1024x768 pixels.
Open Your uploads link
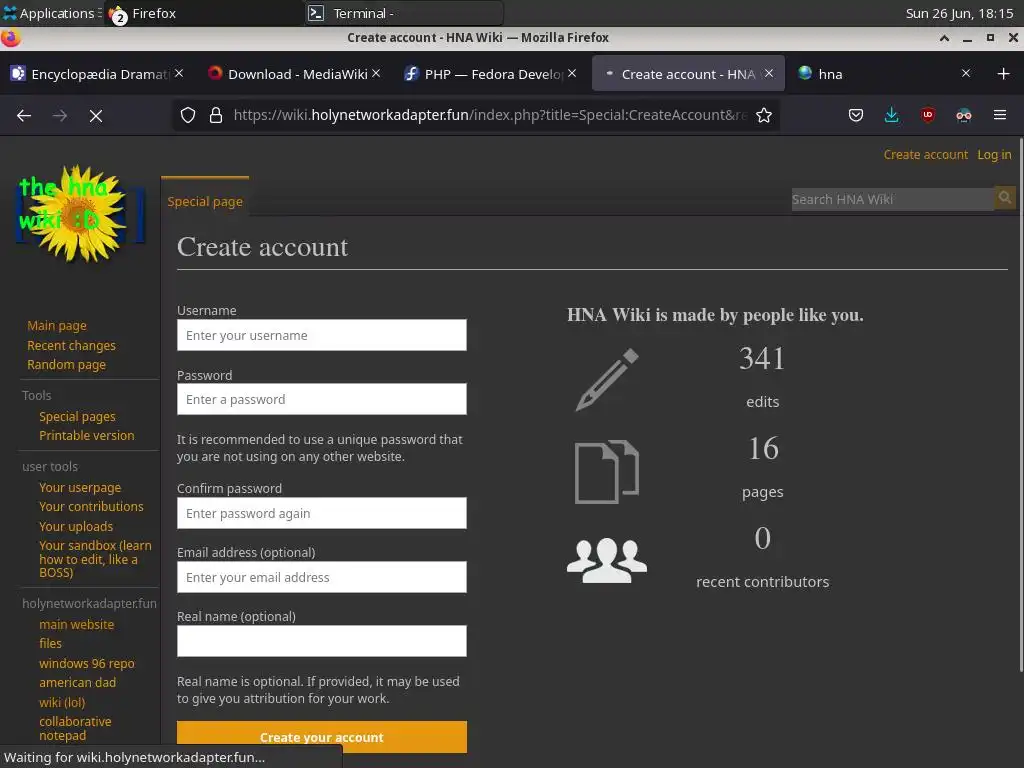tap(76, 526)
